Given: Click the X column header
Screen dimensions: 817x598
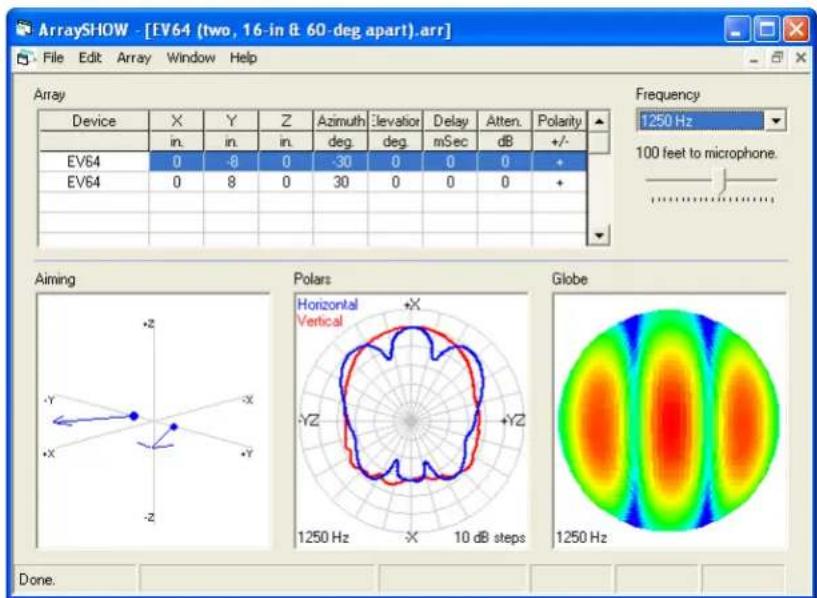Looking at the screenshot, I should coord(177,121).
